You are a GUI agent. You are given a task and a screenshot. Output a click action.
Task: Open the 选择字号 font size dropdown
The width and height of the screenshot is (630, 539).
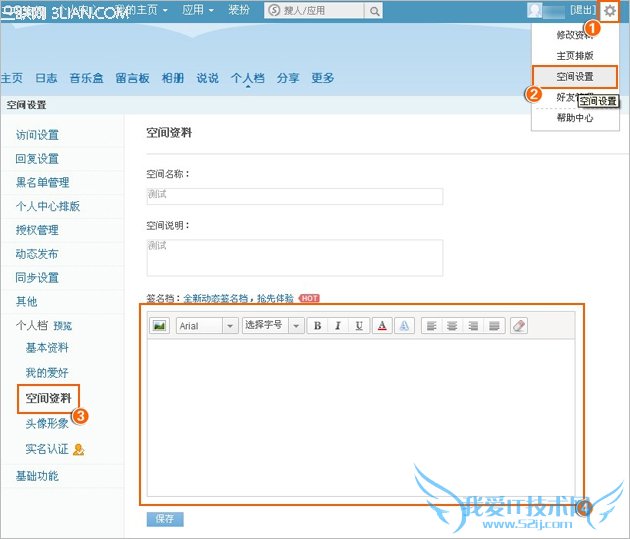[x=273, y=325]
